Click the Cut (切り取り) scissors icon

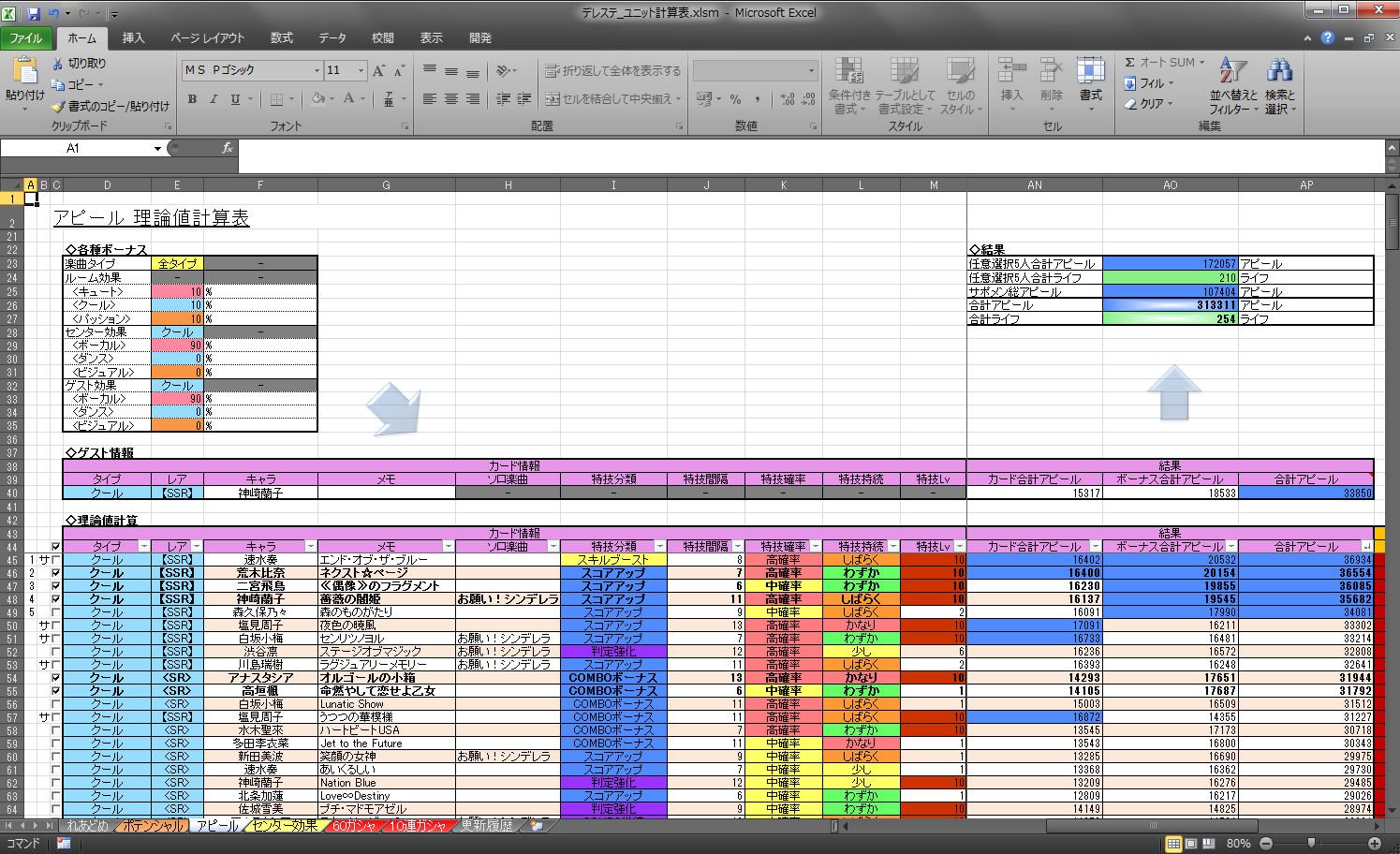click(58, 64)
